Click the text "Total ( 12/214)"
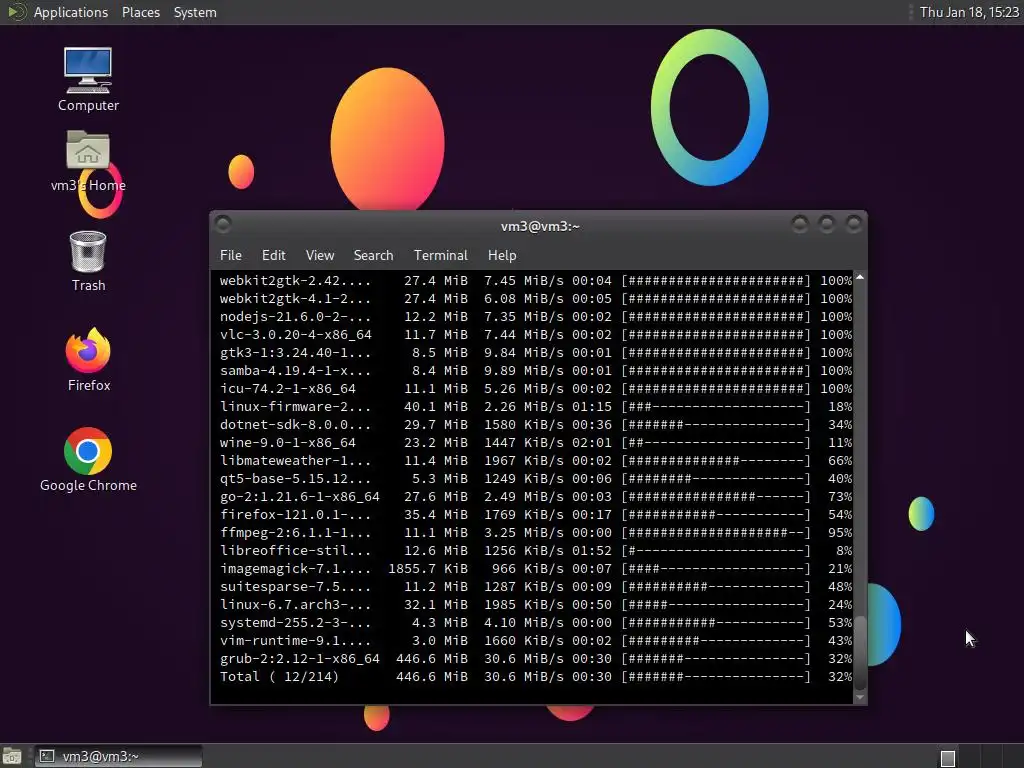The width and height of the screenshot is (1024, 768). (x=279, y=677)
